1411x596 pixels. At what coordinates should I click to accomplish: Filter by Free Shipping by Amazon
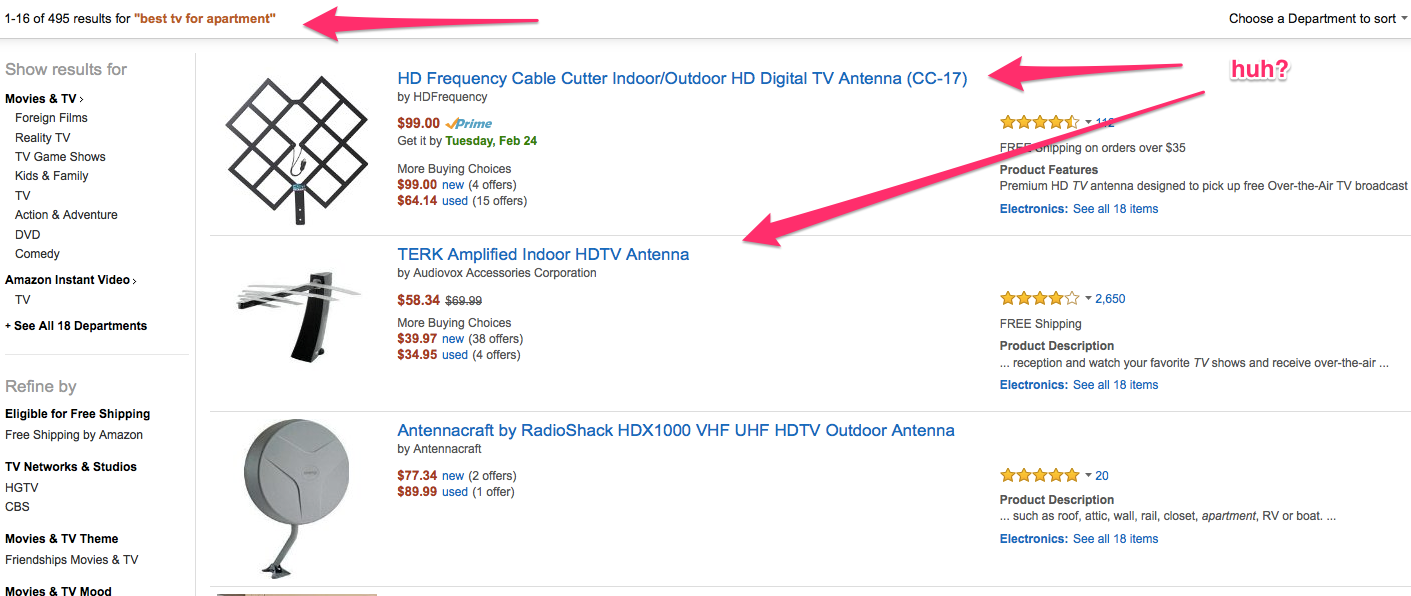tap(74, 435)
